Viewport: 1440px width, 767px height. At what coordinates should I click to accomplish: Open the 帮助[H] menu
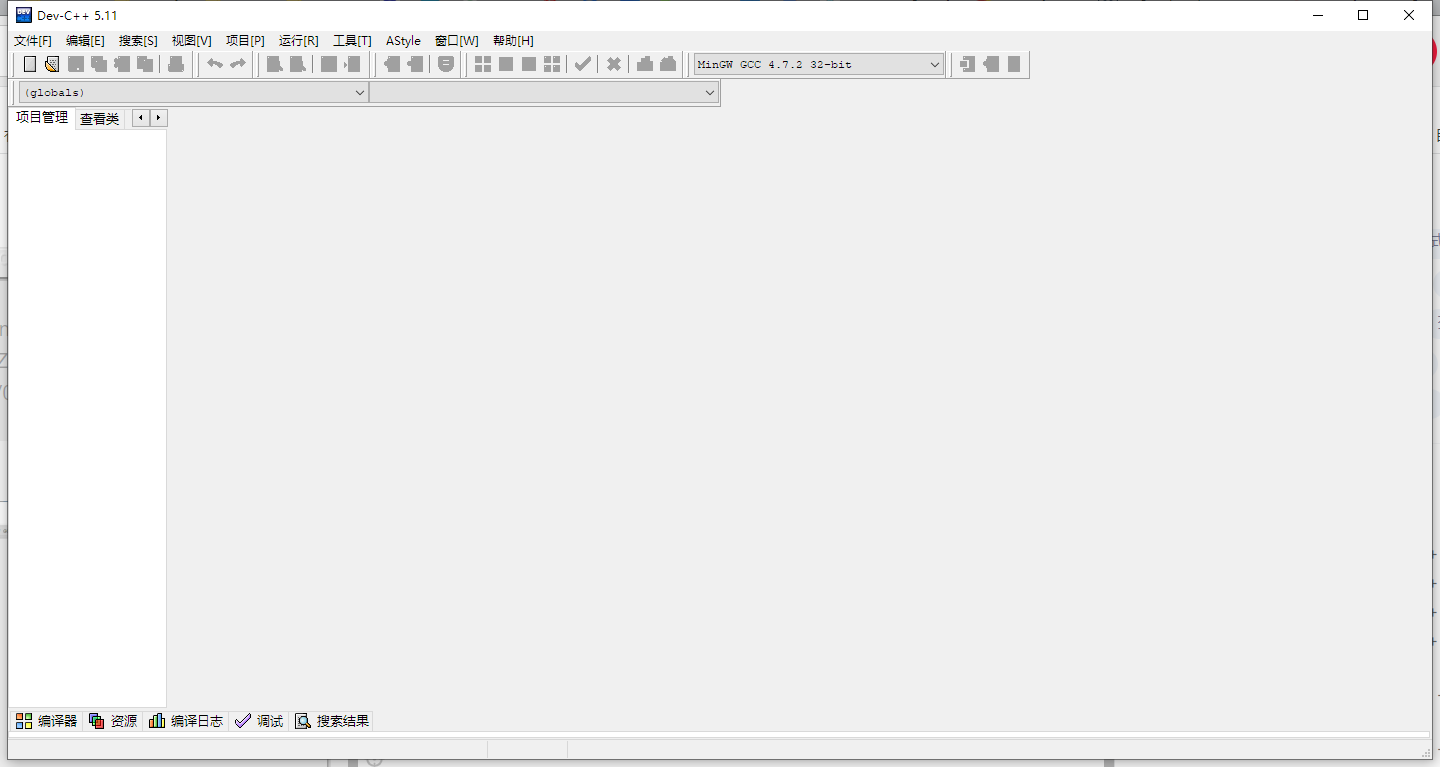click(513, 41)
